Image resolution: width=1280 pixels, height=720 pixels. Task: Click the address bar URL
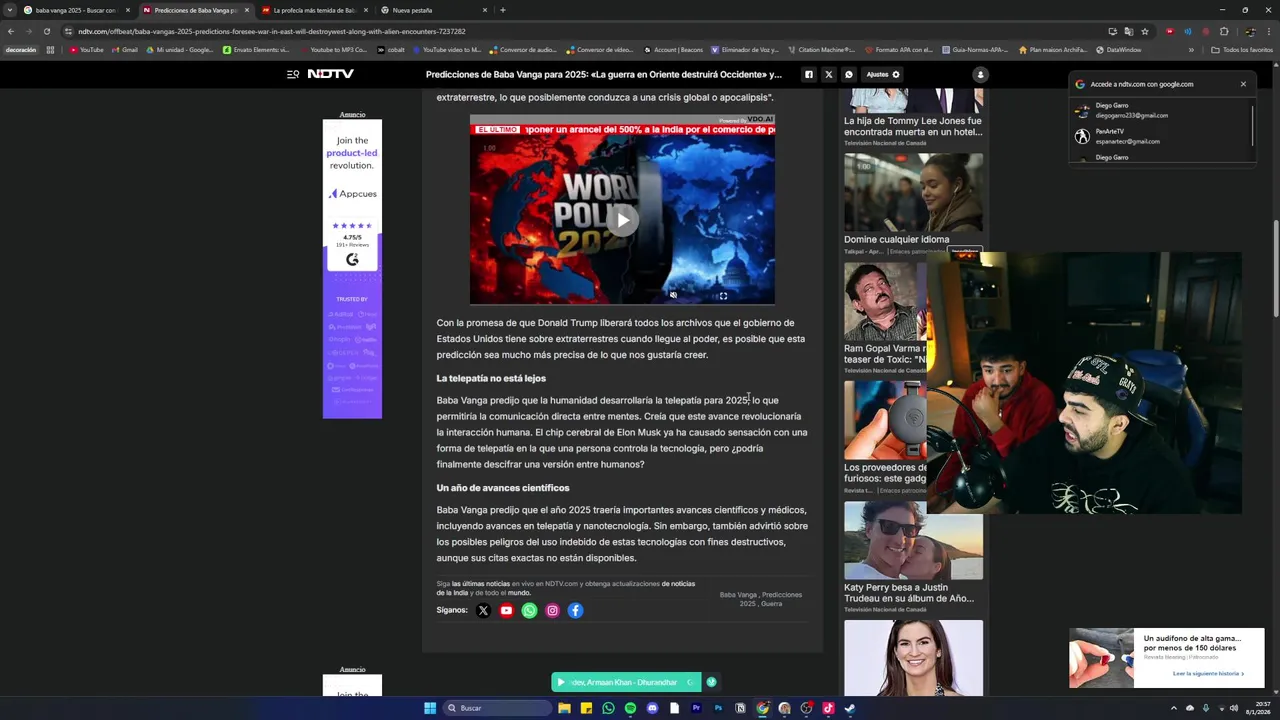(272, 31)
